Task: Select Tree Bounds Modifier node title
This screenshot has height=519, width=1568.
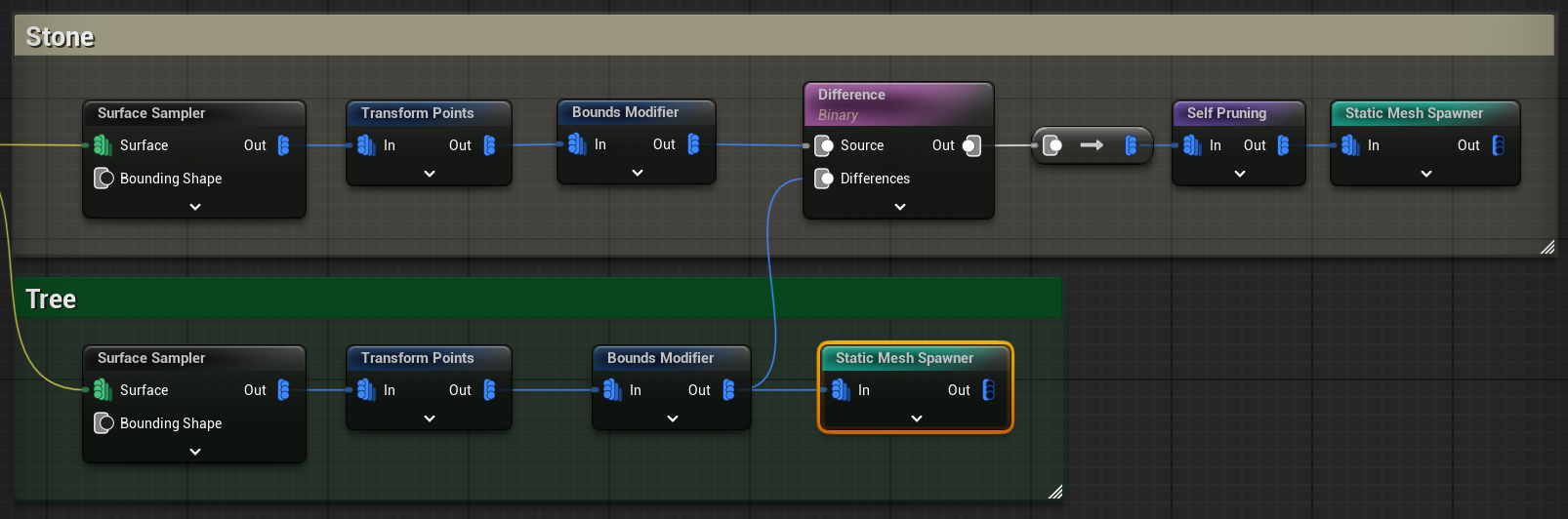Action: pos(660,358)
